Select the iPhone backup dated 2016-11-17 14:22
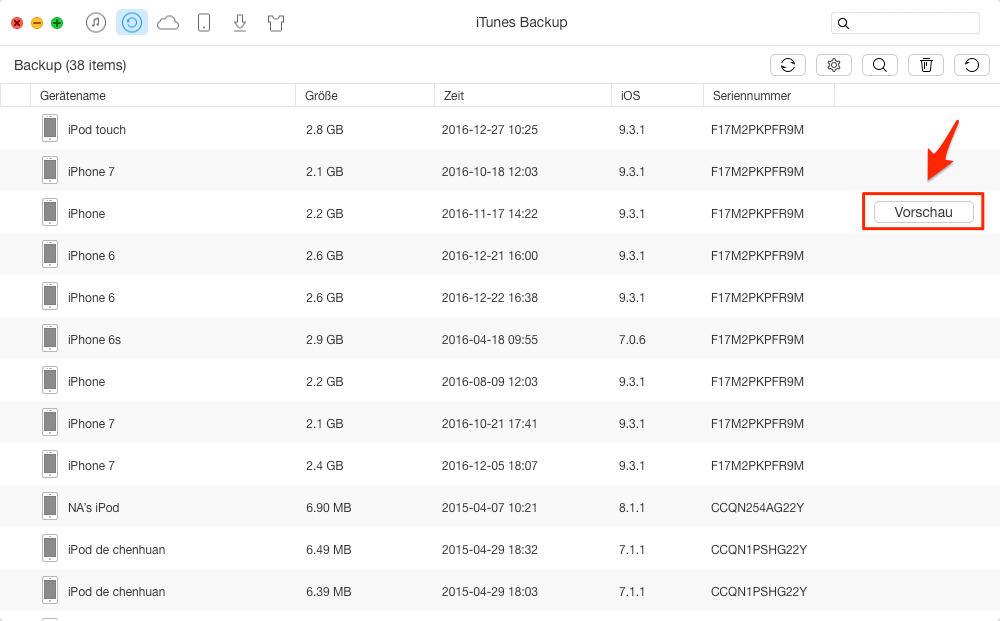Image resolution: width=1000 pixels, height=621 pixels. [500, 213]
